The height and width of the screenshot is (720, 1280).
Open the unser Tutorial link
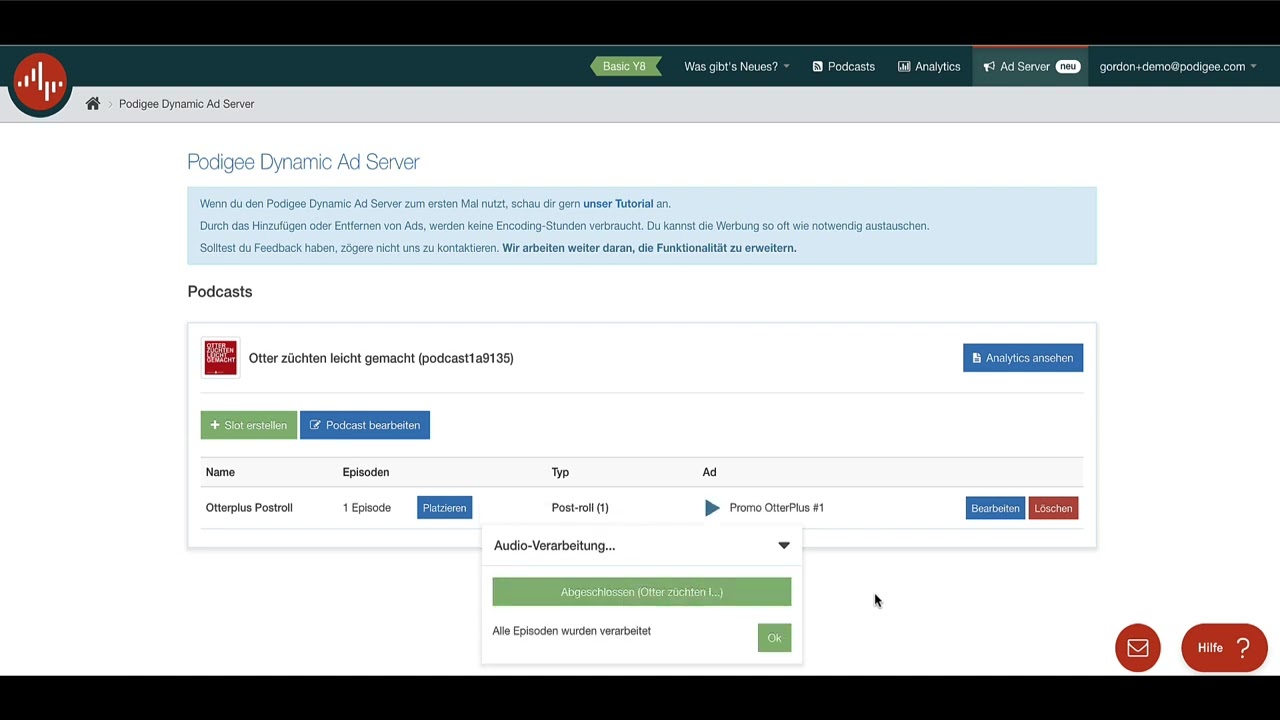pos(618,204)
